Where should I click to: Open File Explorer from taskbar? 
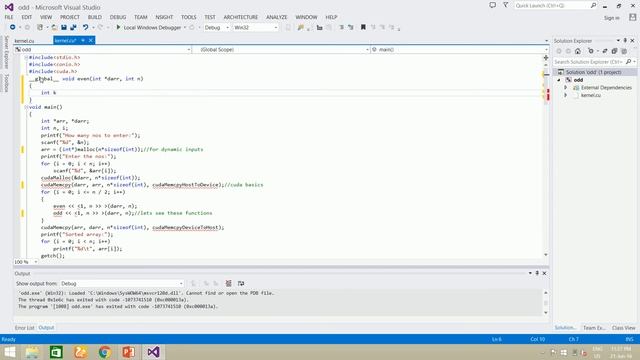click(x=33, y=352)
